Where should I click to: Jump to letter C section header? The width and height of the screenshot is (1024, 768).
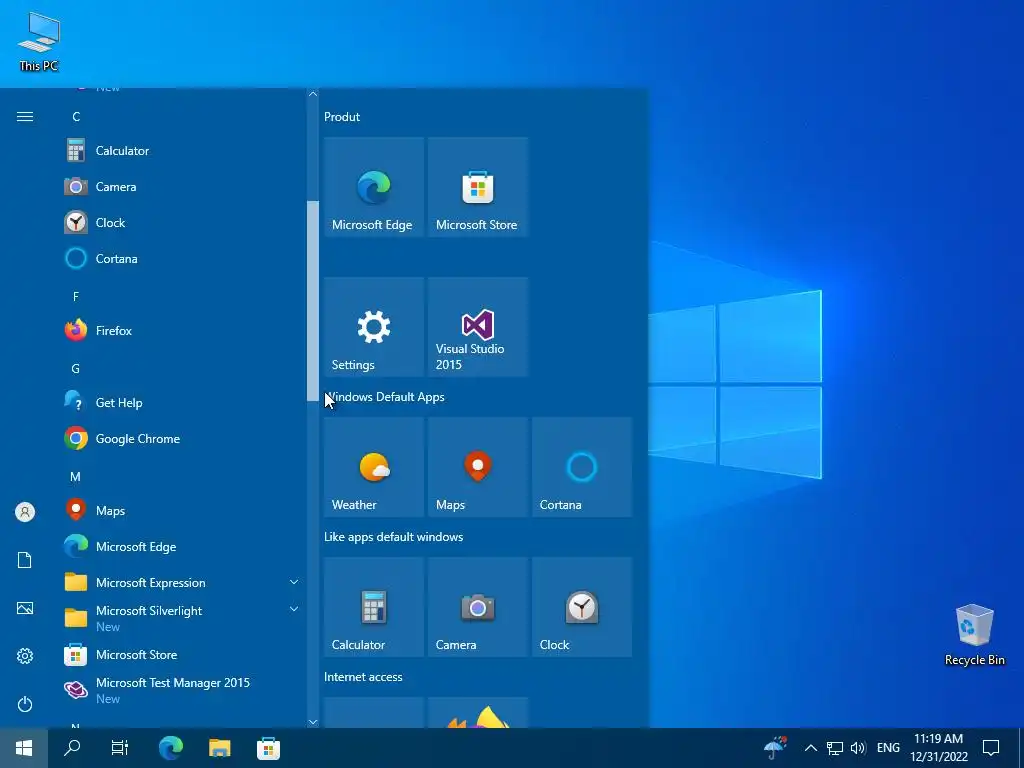point(76,117)
